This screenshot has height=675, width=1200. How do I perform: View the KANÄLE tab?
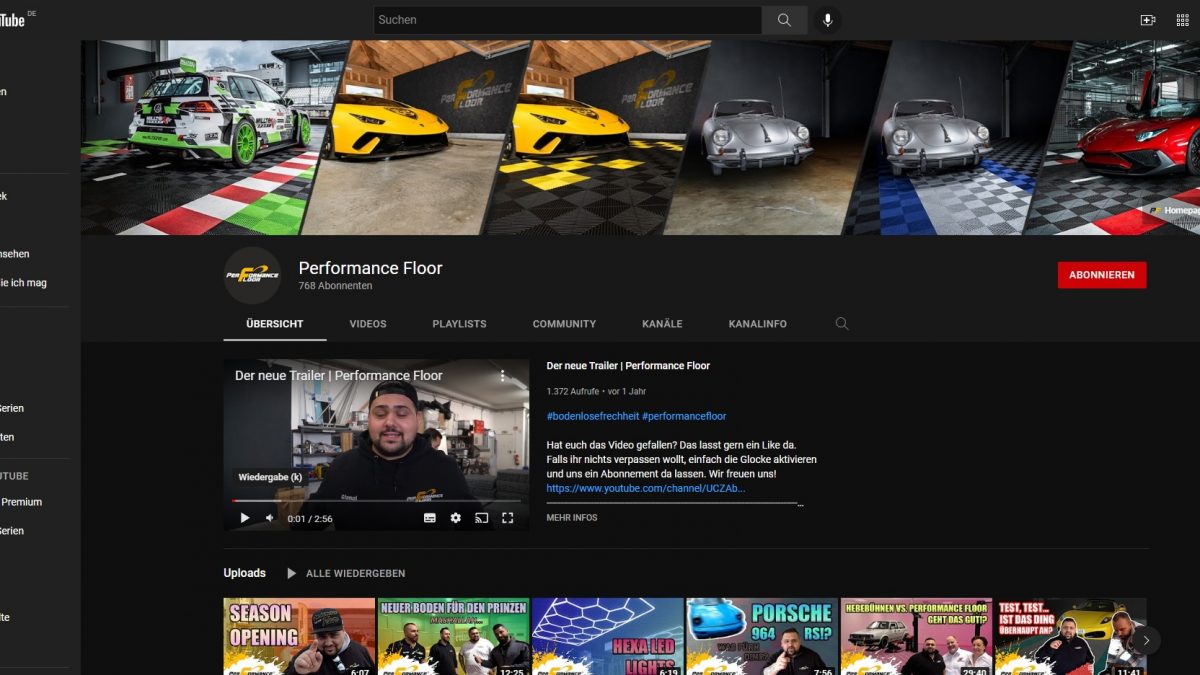pyautogui.click(x=662, y=324)
